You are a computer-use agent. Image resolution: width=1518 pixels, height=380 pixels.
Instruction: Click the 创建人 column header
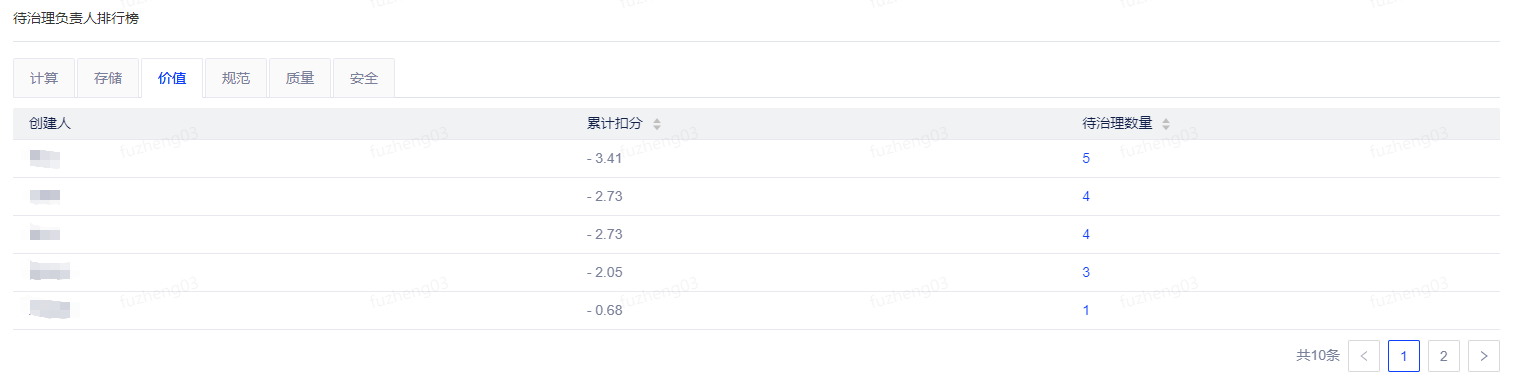[x=50, y=124]
